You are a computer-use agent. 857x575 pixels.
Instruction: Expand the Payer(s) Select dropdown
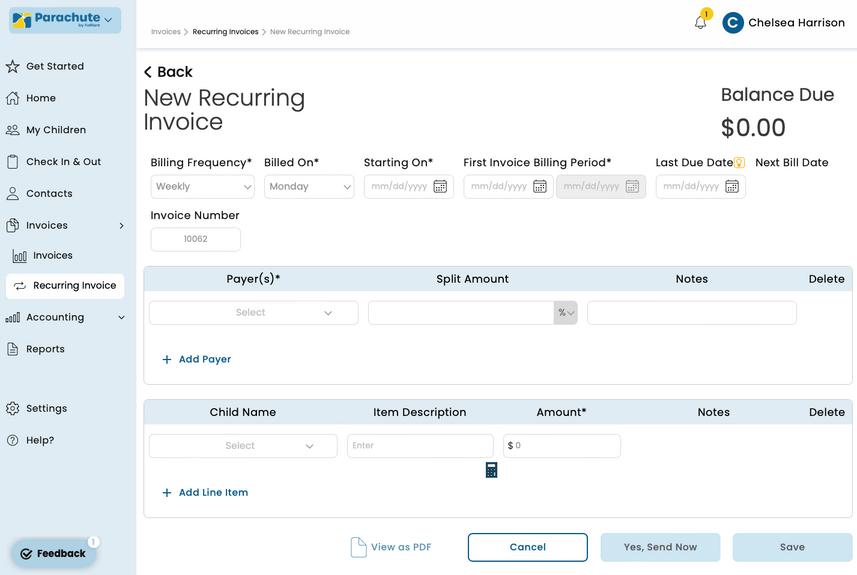254,313
